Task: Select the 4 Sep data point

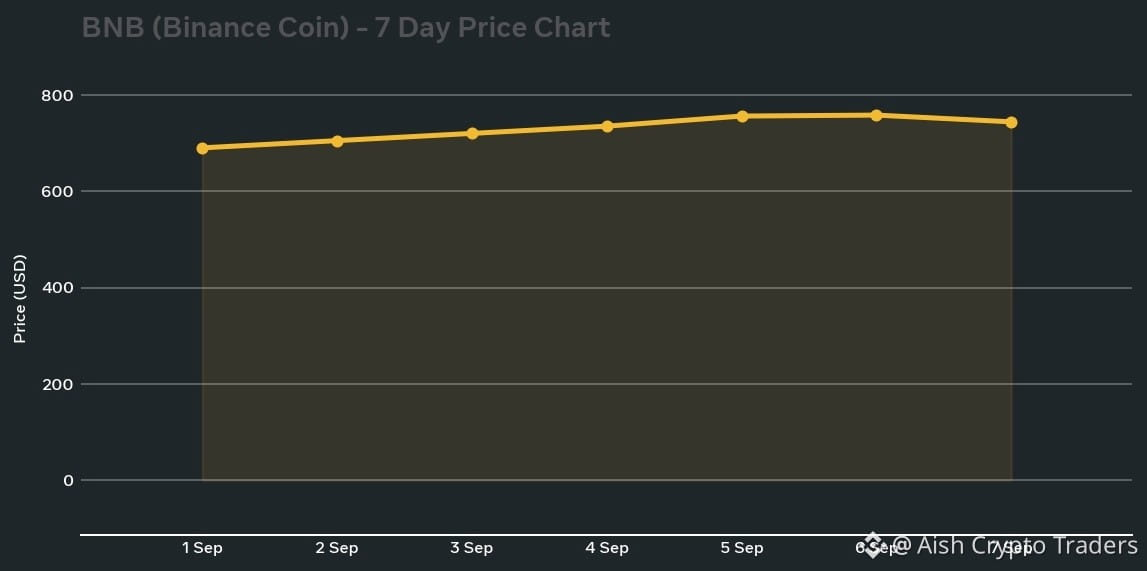Action: click(607, 126)
